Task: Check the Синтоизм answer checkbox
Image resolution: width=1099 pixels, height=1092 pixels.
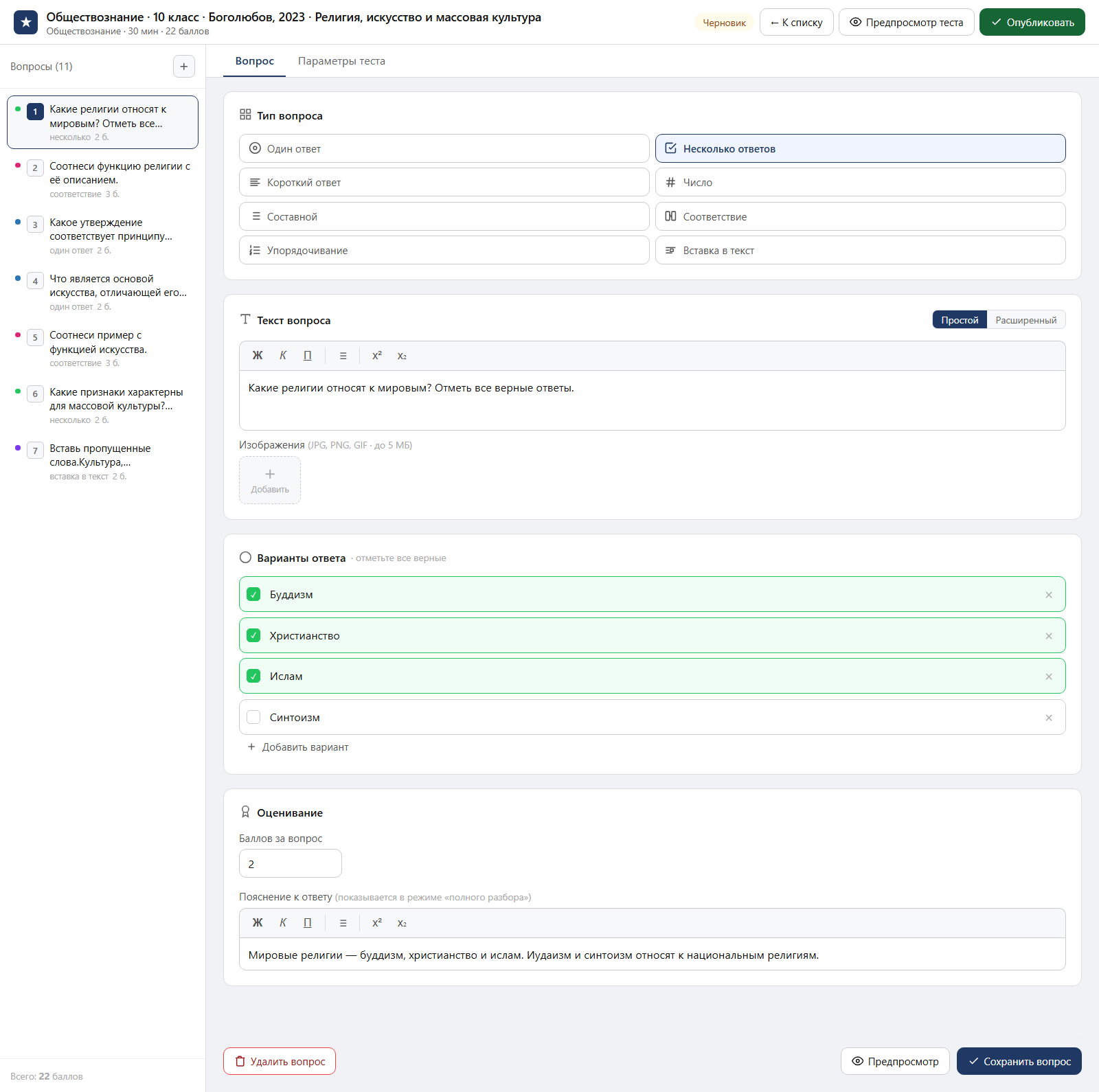Action: 253,717
